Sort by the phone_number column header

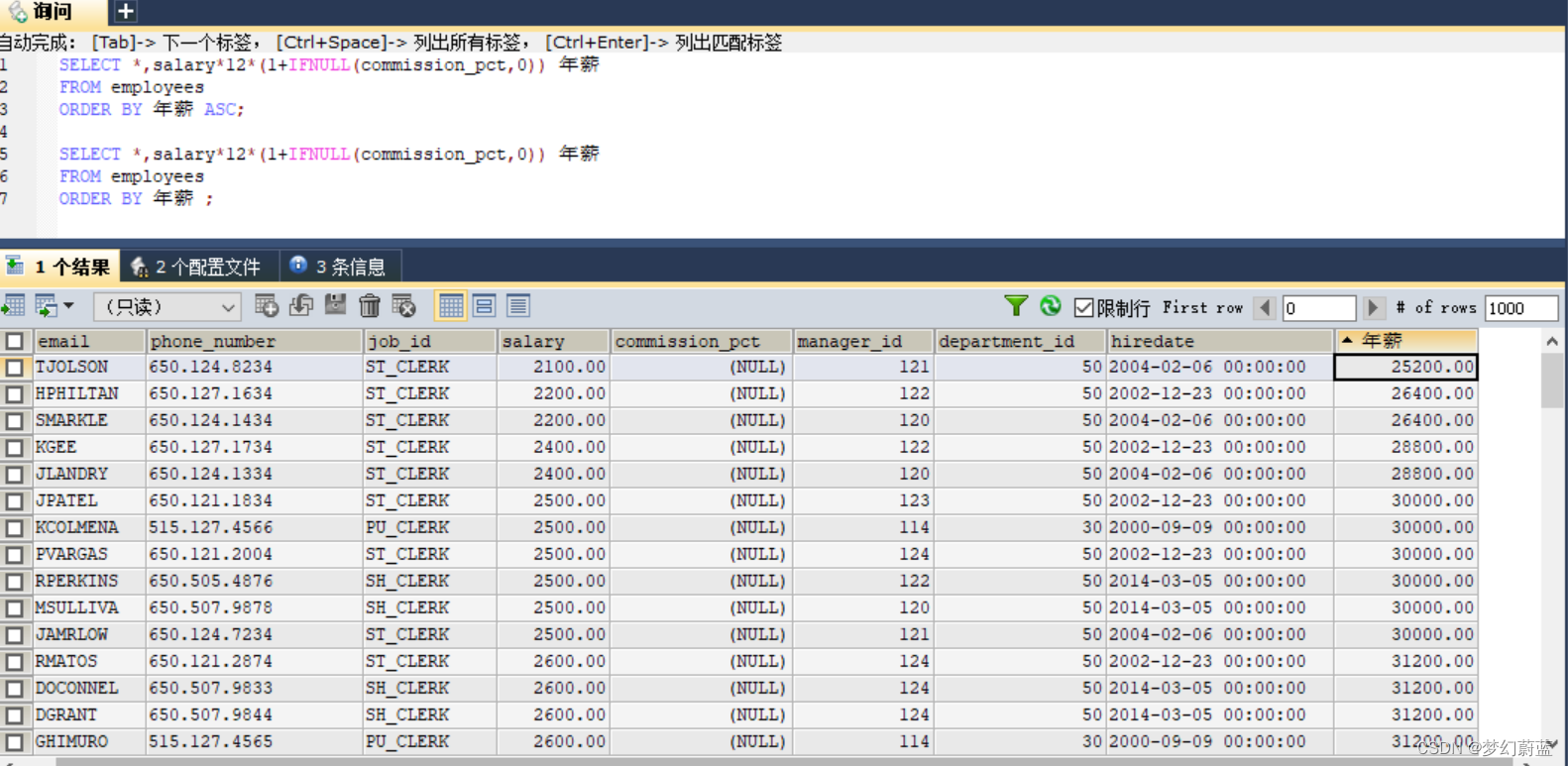tap(255, 341)
